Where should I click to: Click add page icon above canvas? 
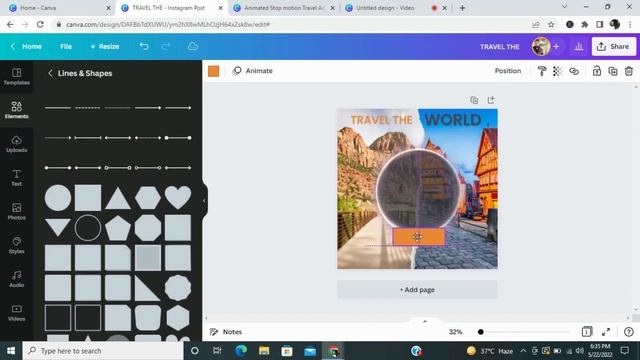[x=491, y=100]
